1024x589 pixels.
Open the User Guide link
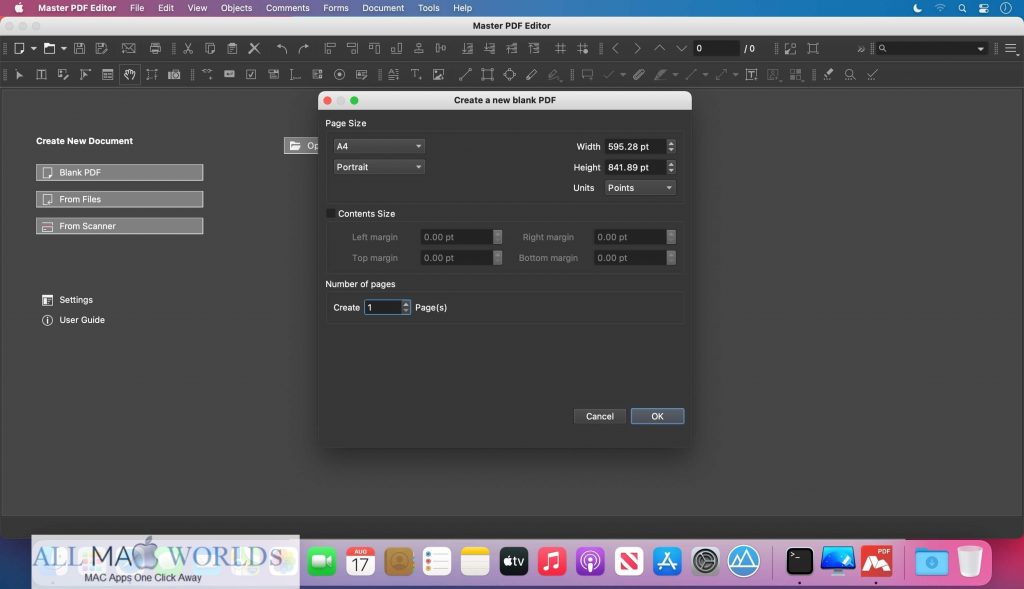[82, 320]
